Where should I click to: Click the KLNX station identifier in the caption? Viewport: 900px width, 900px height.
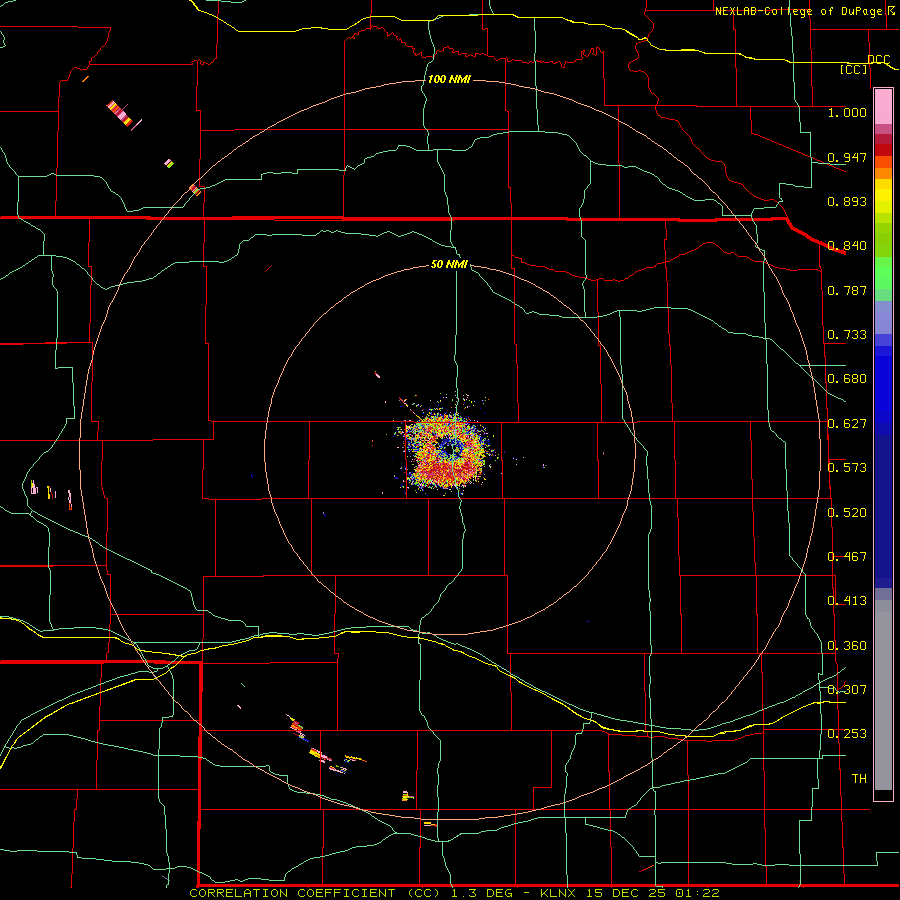tap(560, 893)
